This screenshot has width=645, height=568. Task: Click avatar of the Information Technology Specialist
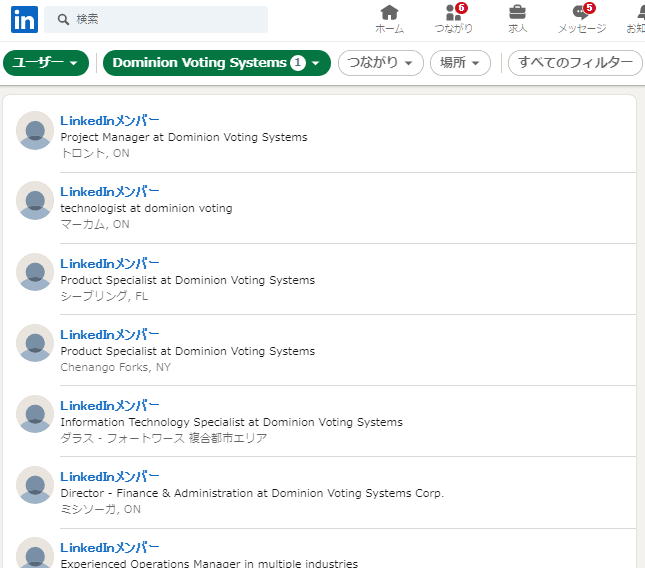[x=35, y=415]
